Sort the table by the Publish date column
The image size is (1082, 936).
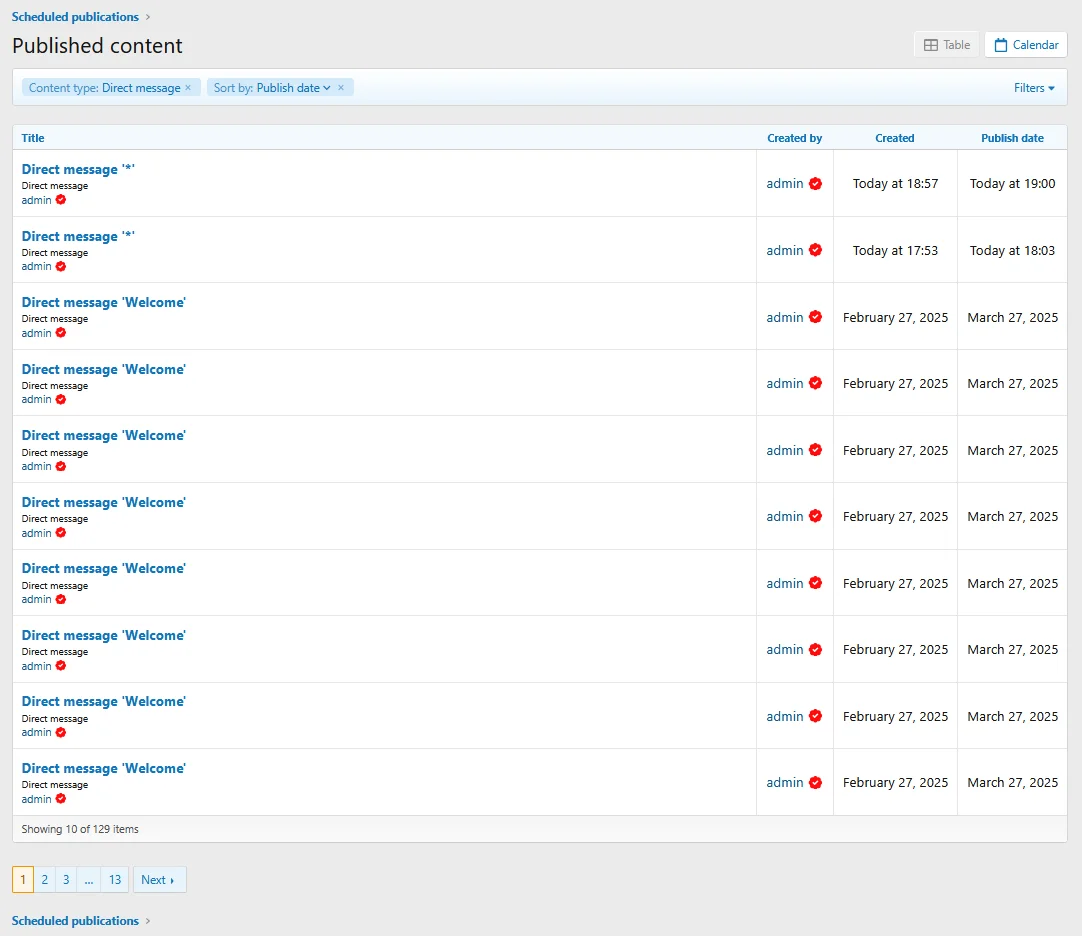(x=1012, y=138)
